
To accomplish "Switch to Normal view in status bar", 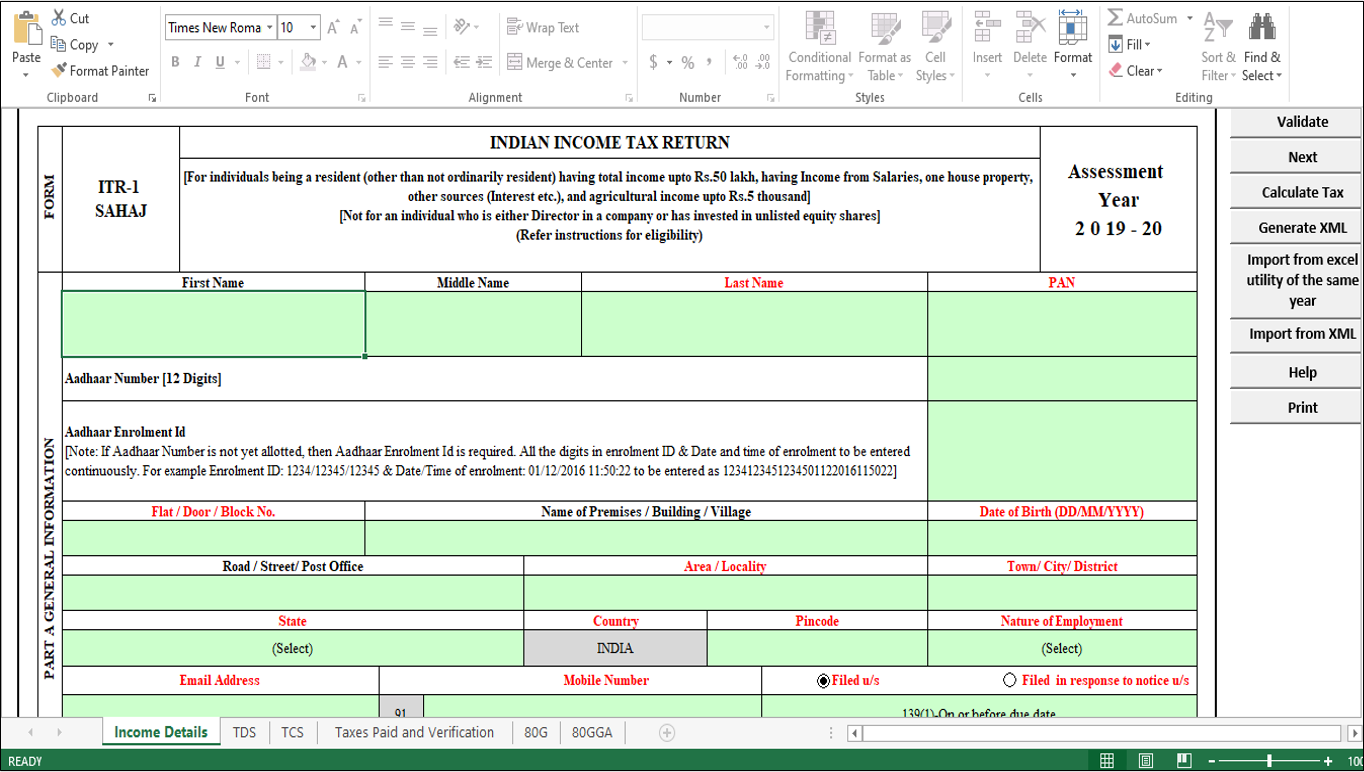I will (x=1107, y=761).
